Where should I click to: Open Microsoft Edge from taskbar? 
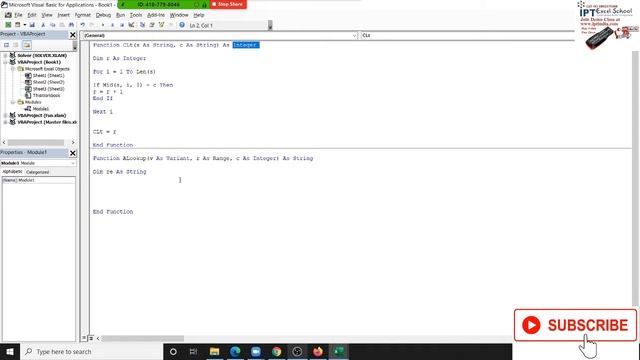coord(235,351)
